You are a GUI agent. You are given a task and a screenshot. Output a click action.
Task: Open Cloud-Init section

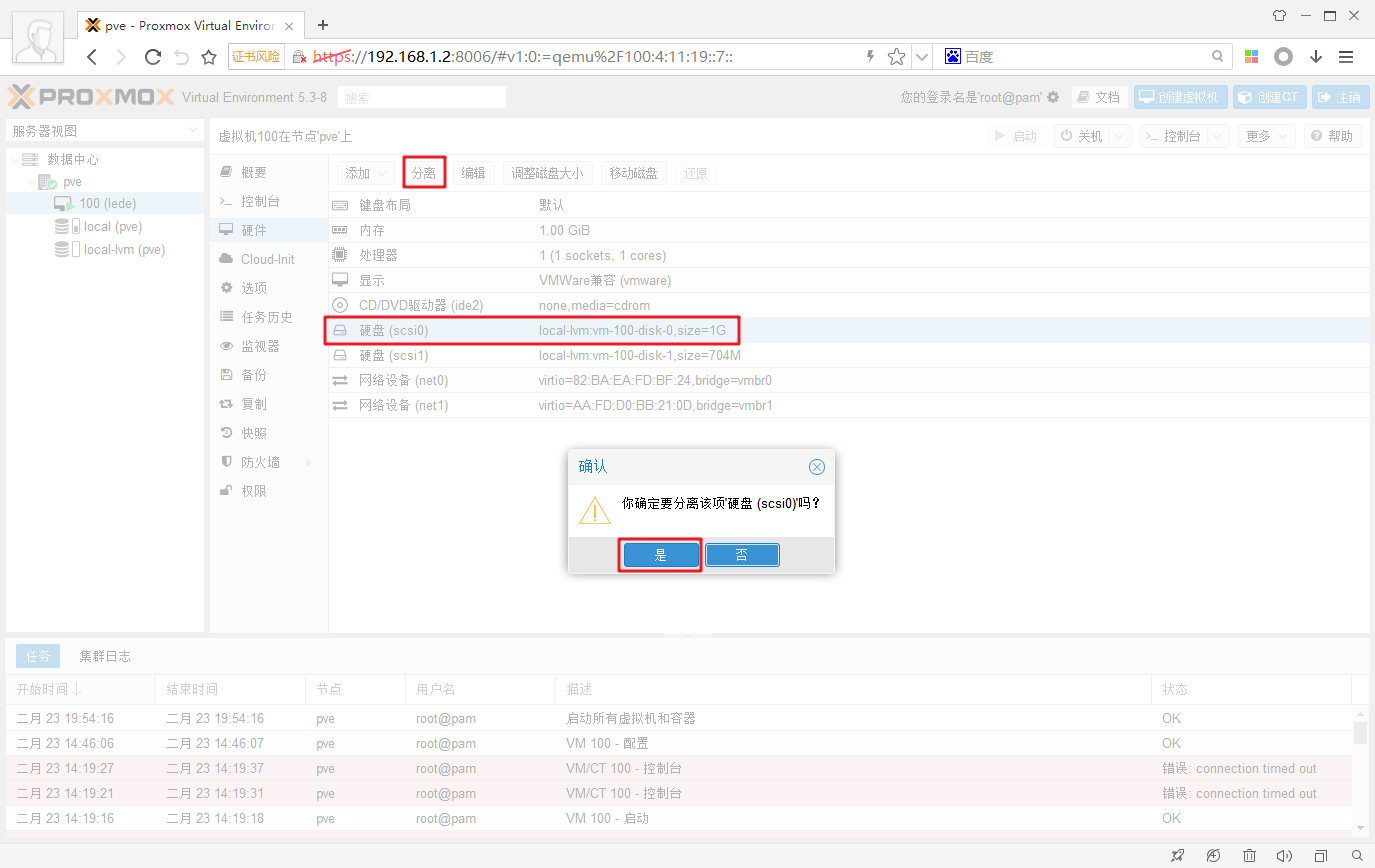[269, 259]
